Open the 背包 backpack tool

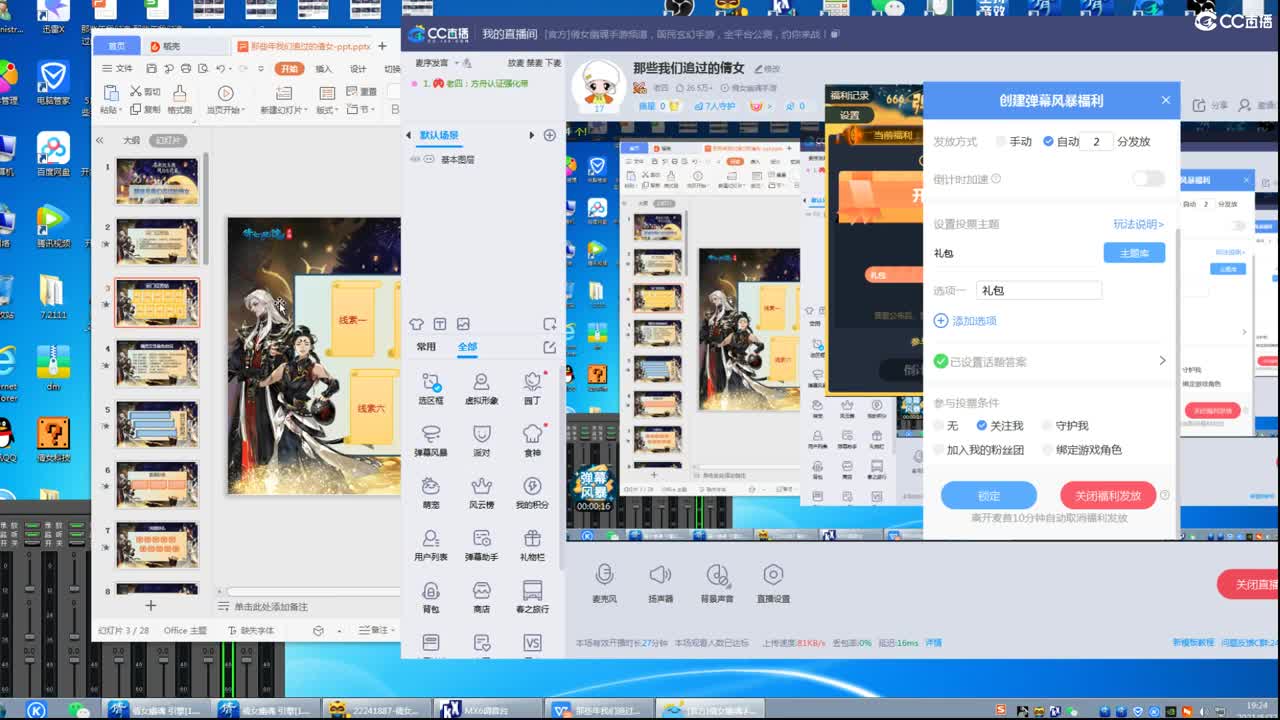point(431,596)
